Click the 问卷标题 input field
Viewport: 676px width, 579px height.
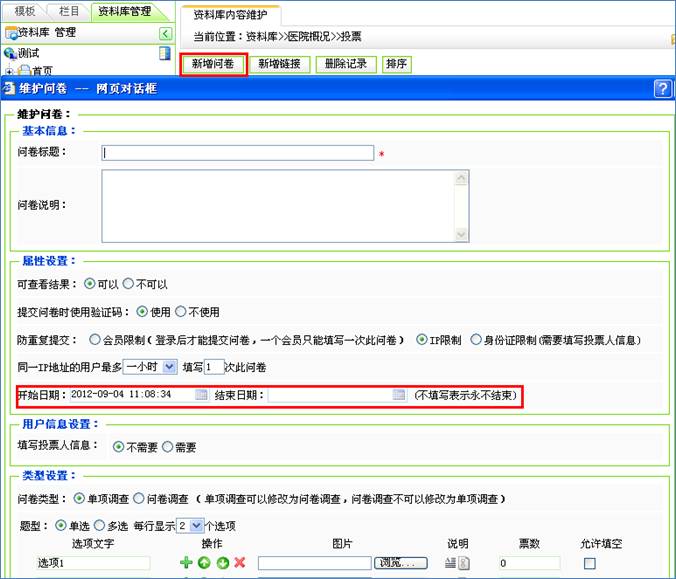[238, 153]
